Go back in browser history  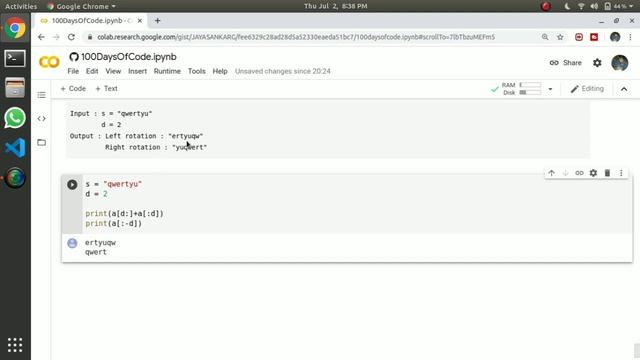point(41,37)
